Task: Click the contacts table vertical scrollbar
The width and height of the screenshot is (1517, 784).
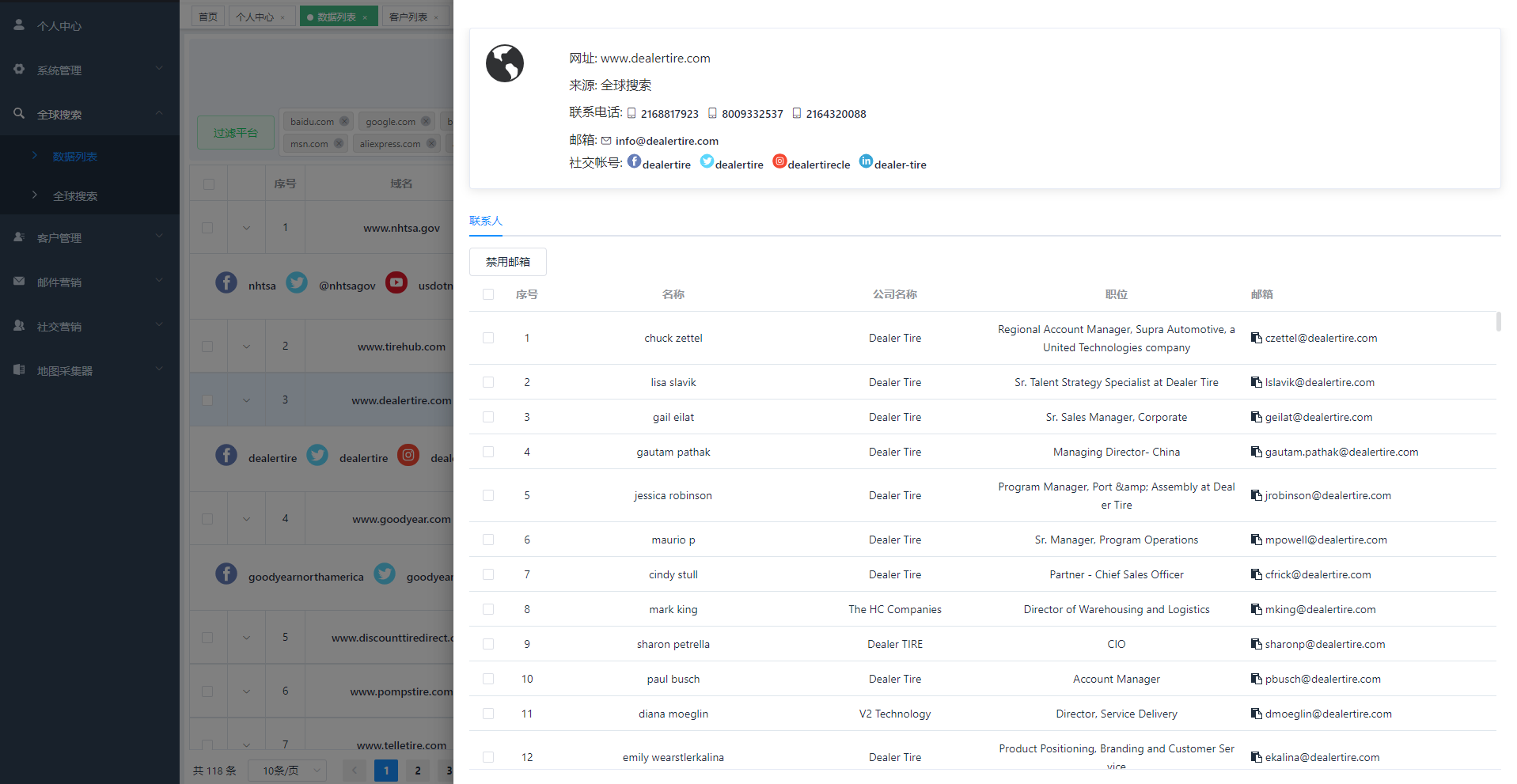Action: click(x=1498, y=321)
